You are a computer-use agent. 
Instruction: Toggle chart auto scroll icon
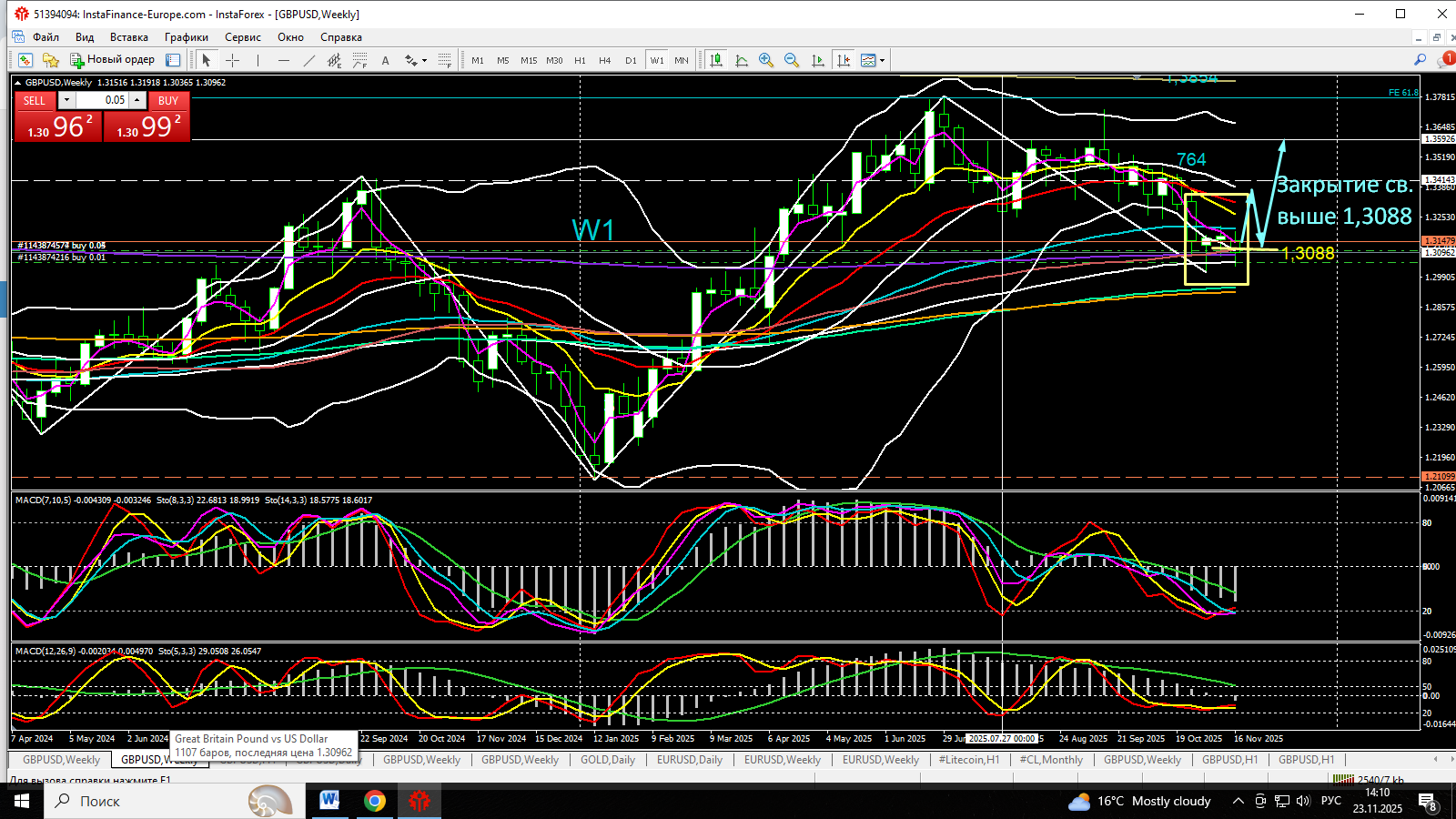817,60
